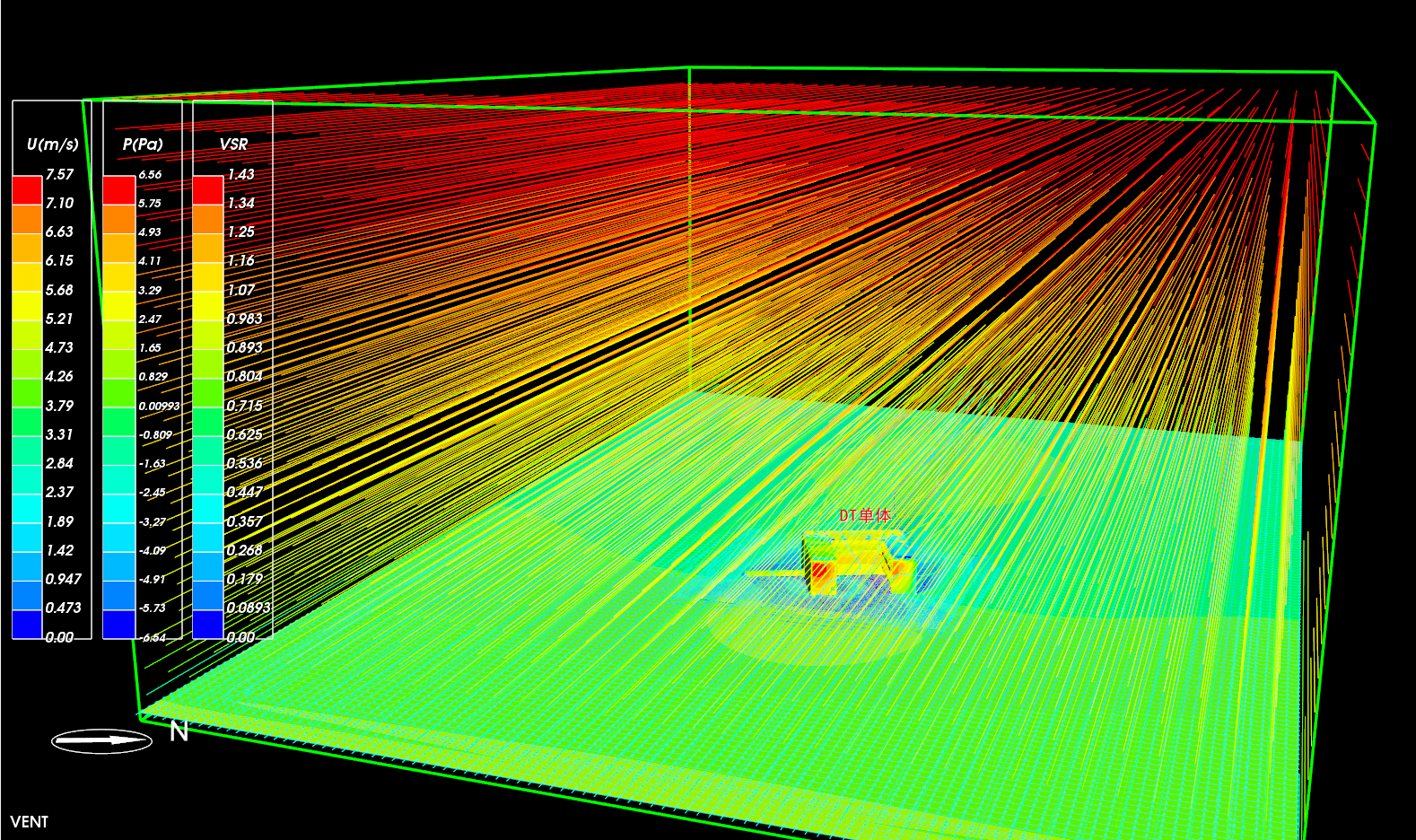This screenshot has width=1416, height=840.
Task: Click the DT单体 red label
Action: tap(865, 515)
